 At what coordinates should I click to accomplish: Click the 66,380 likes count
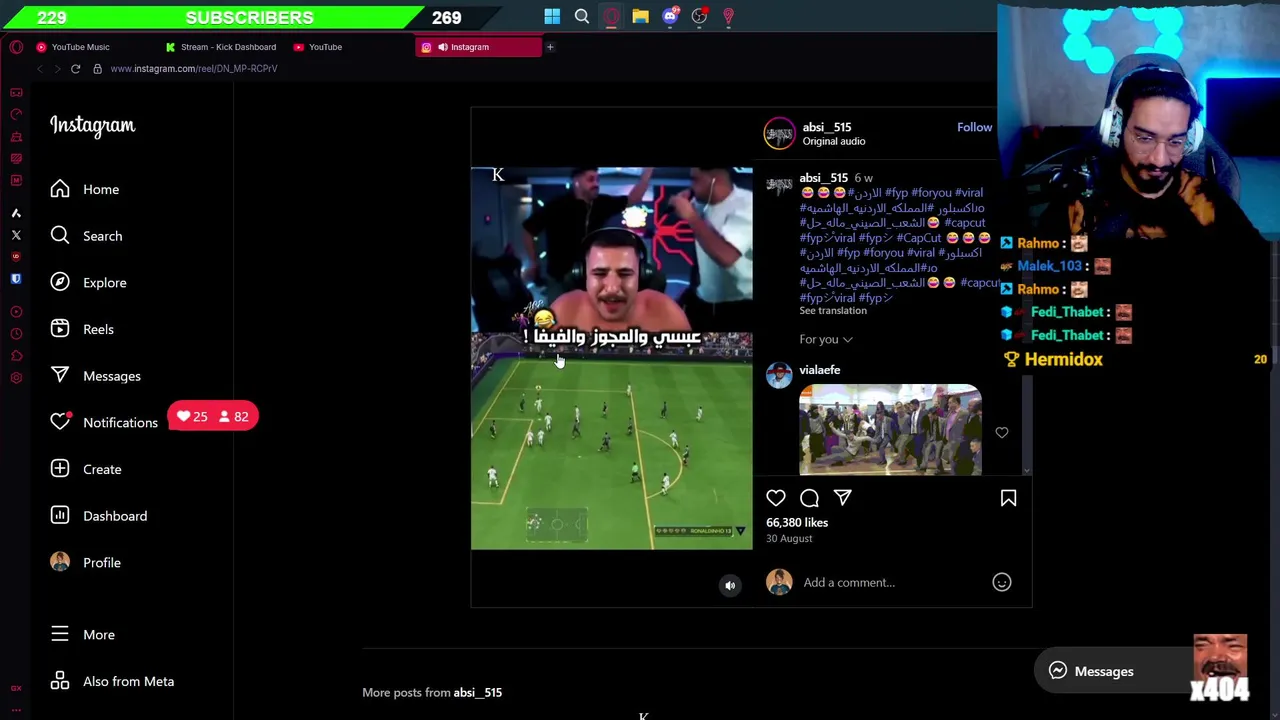[x=797, y=522]
